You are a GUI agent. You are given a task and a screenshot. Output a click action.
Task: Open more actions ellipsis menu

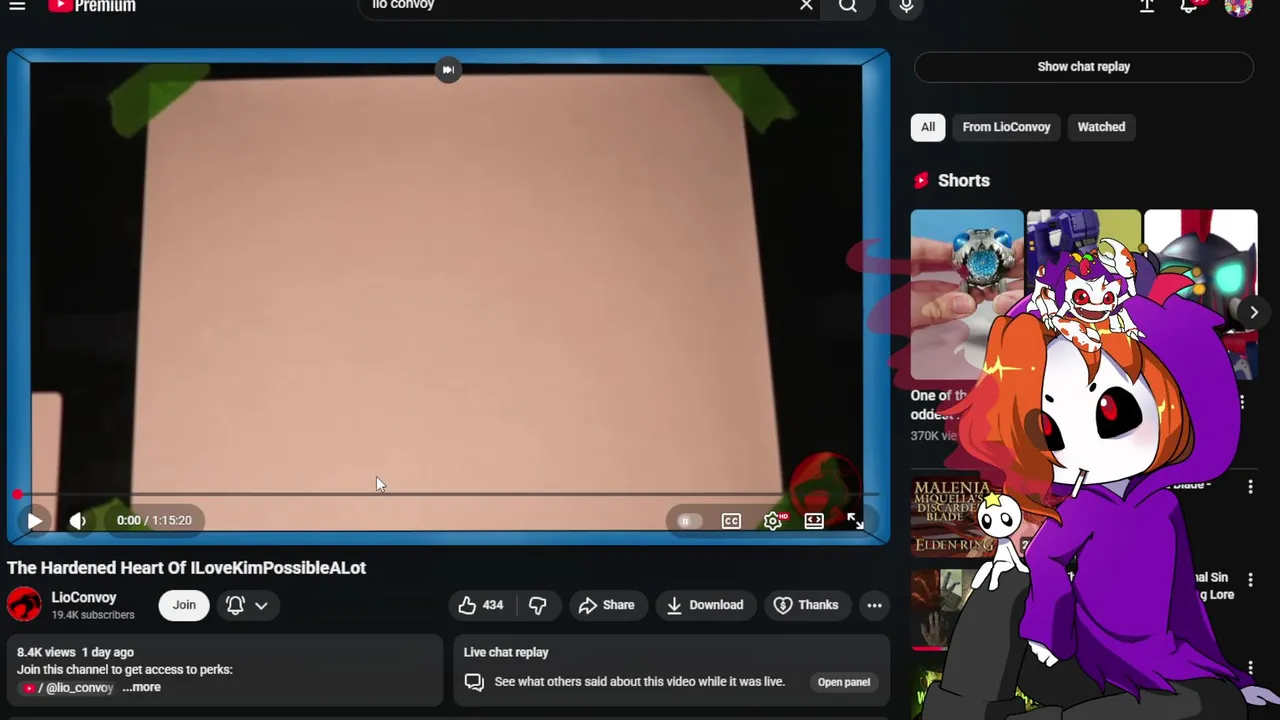click(874, 605)
